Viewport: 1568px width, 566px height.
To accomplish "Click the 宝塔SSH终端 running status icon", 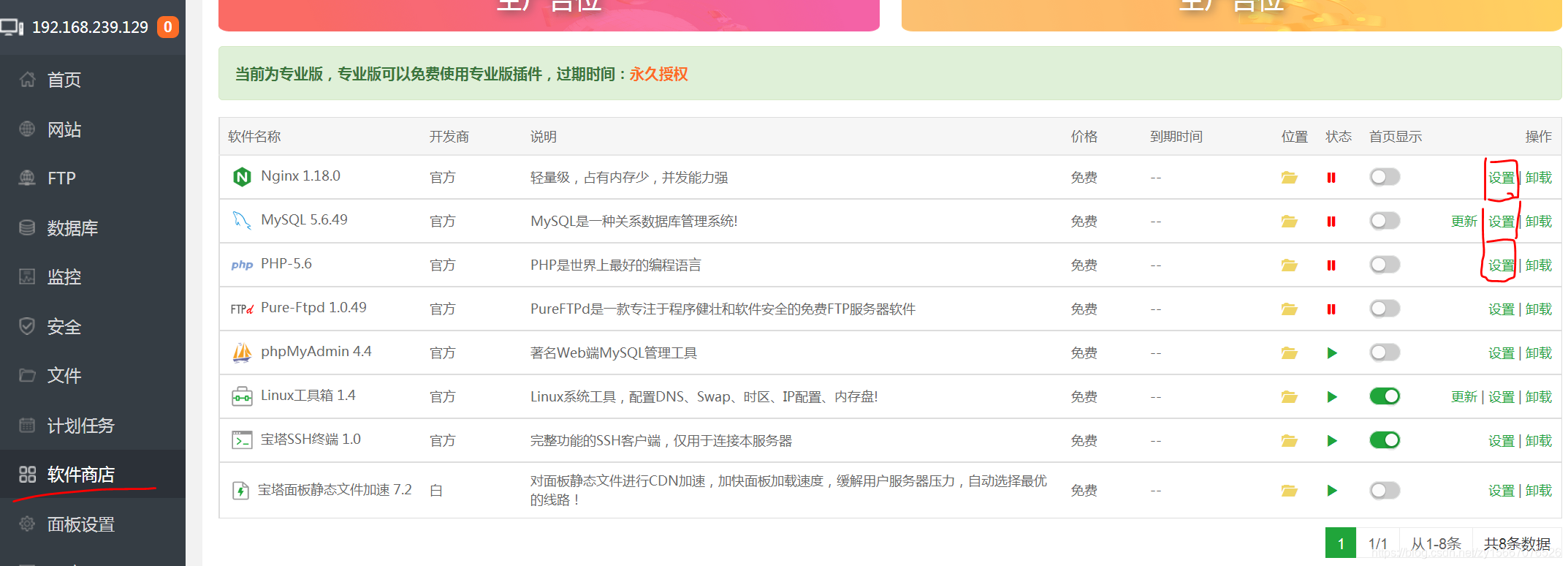I will tap(1332, 441).
